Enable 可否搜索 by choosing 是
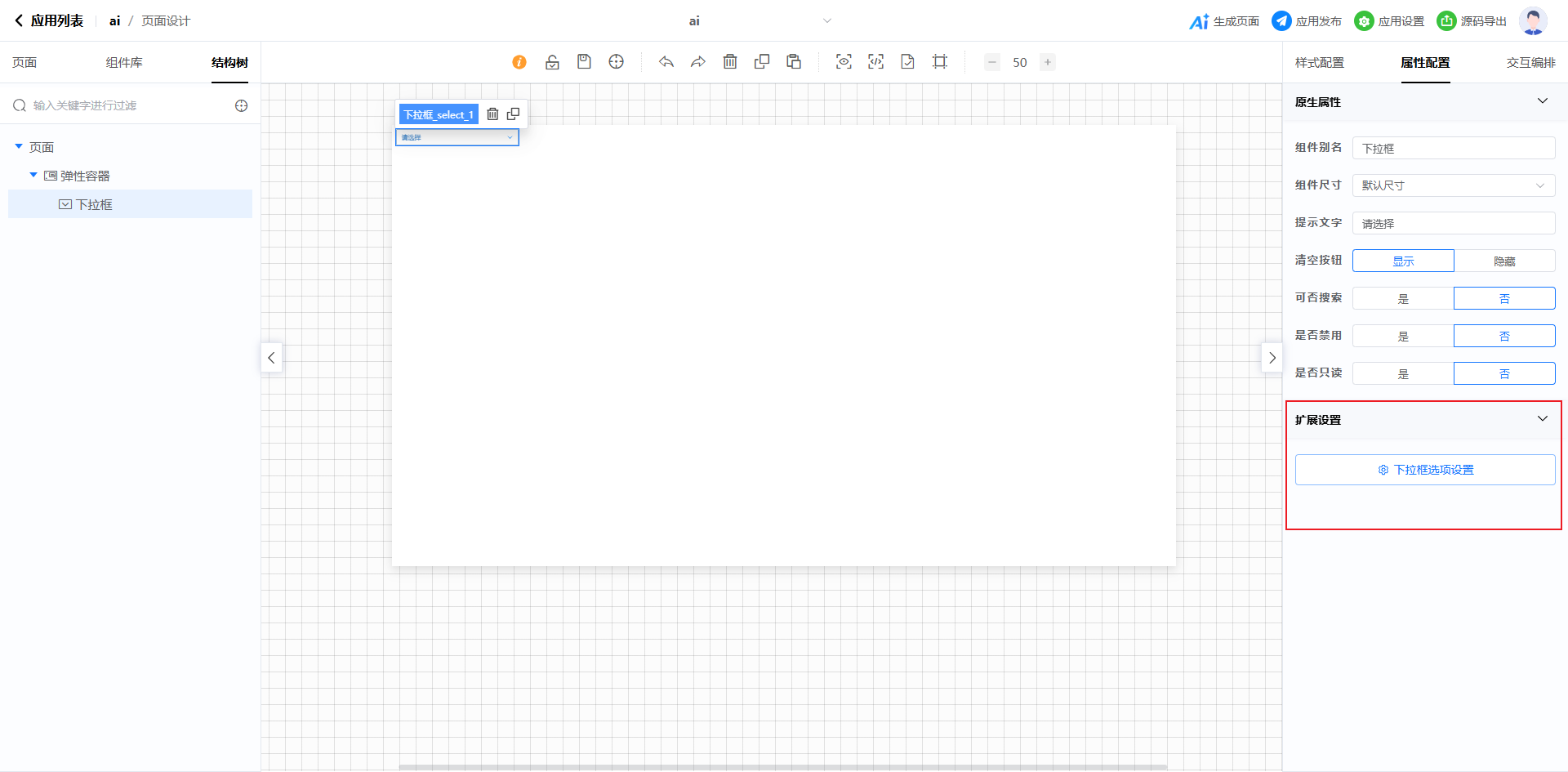The height and width of the screenshot is (772, 1568). point(1403,299)
